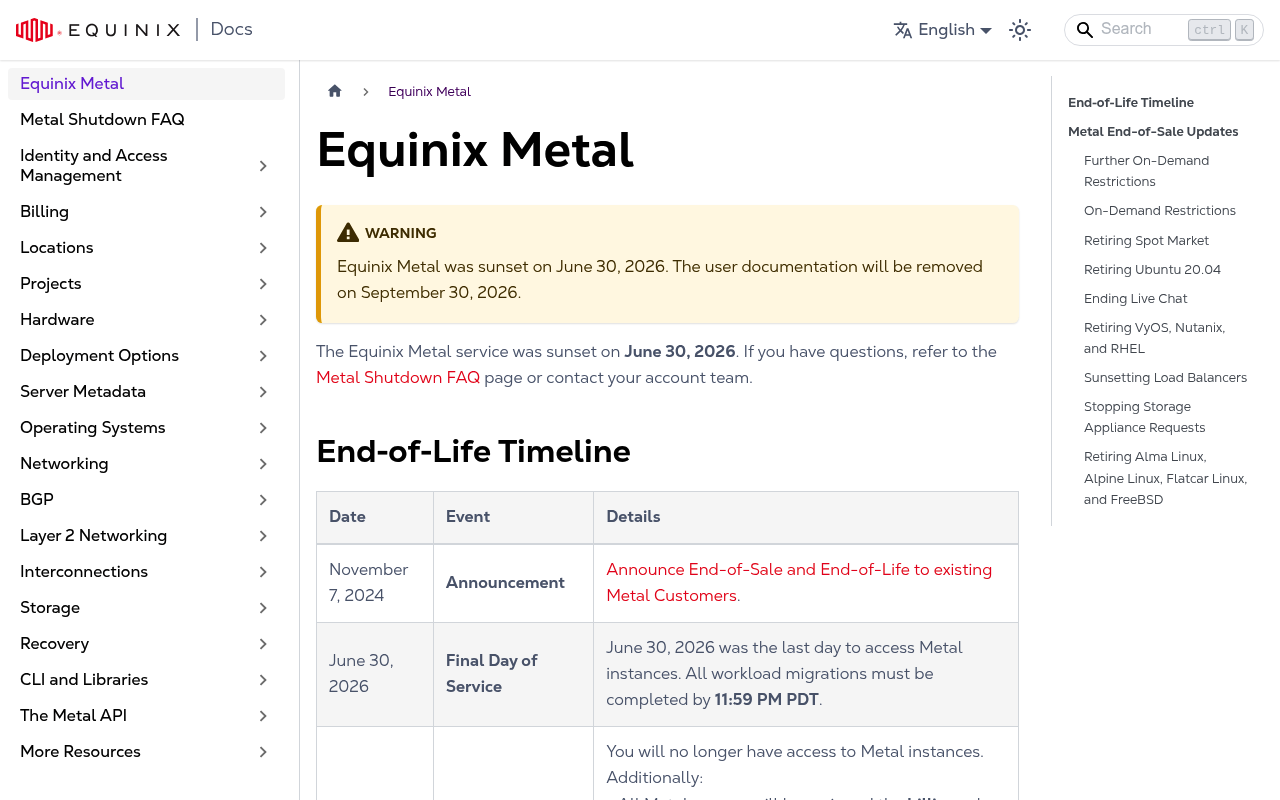Go to home via breadcrumb house icon
1280x800 pixels.
[335, 91]
